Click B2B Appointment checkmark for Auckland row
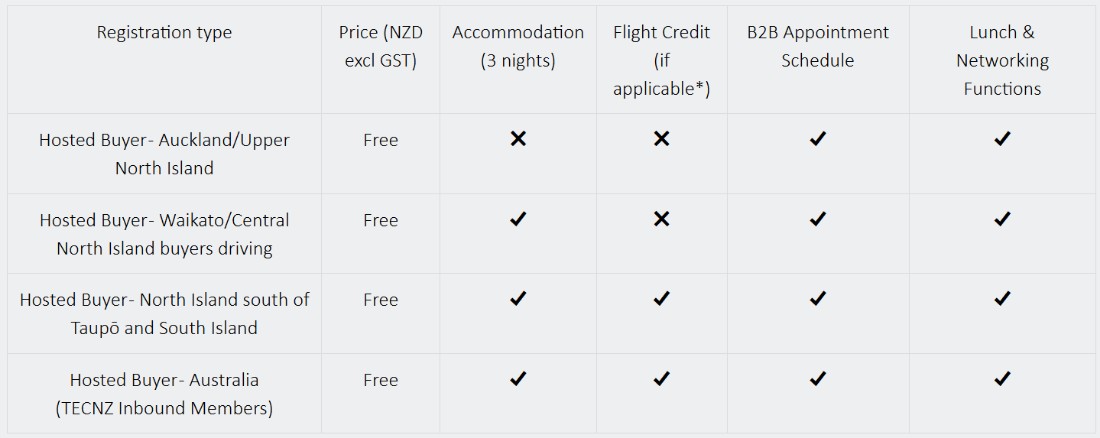 click(x=817, y=139)
